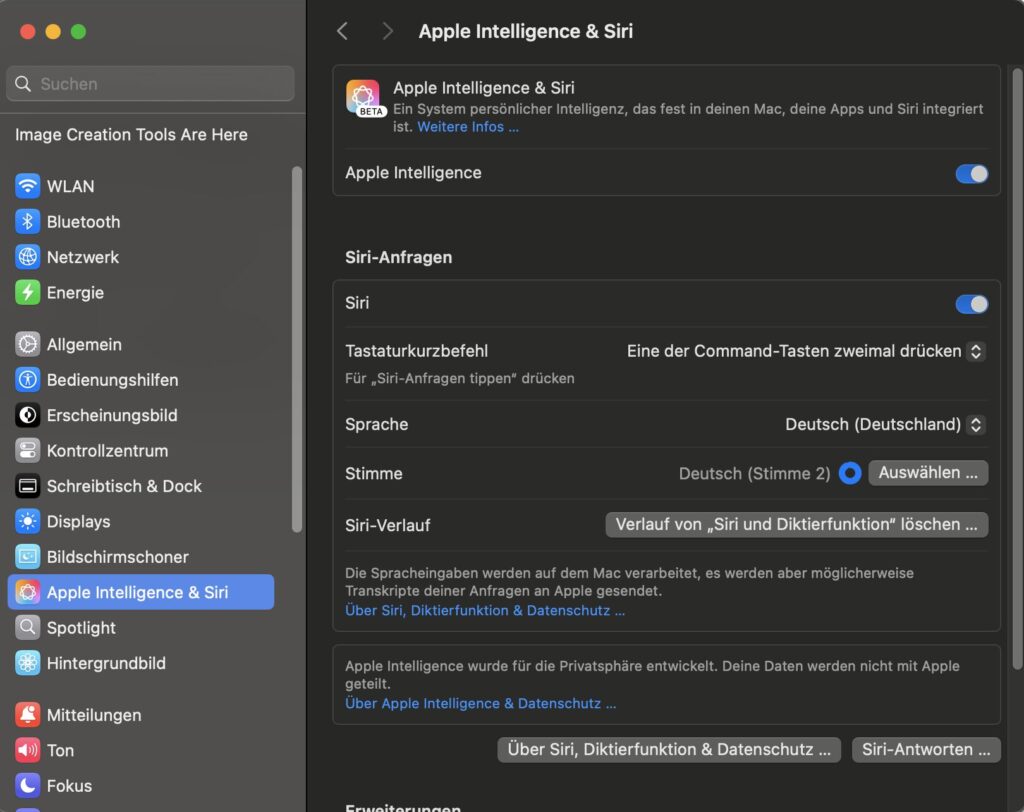Viewport: 1024px width, 812px height.
Task: Select the Fokus moon icon
Action: click(x=27, y=785)
